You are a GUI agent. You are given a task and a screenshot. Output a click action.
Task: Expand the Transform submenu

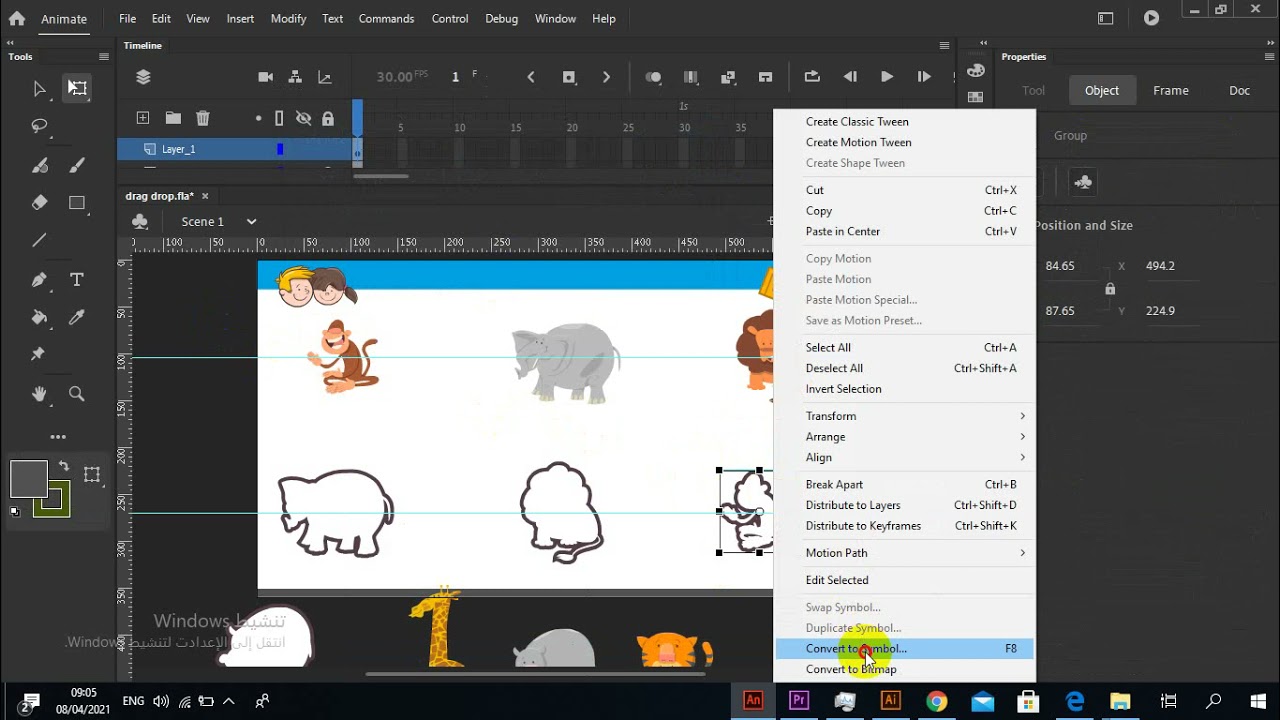[x=905, y=416]
